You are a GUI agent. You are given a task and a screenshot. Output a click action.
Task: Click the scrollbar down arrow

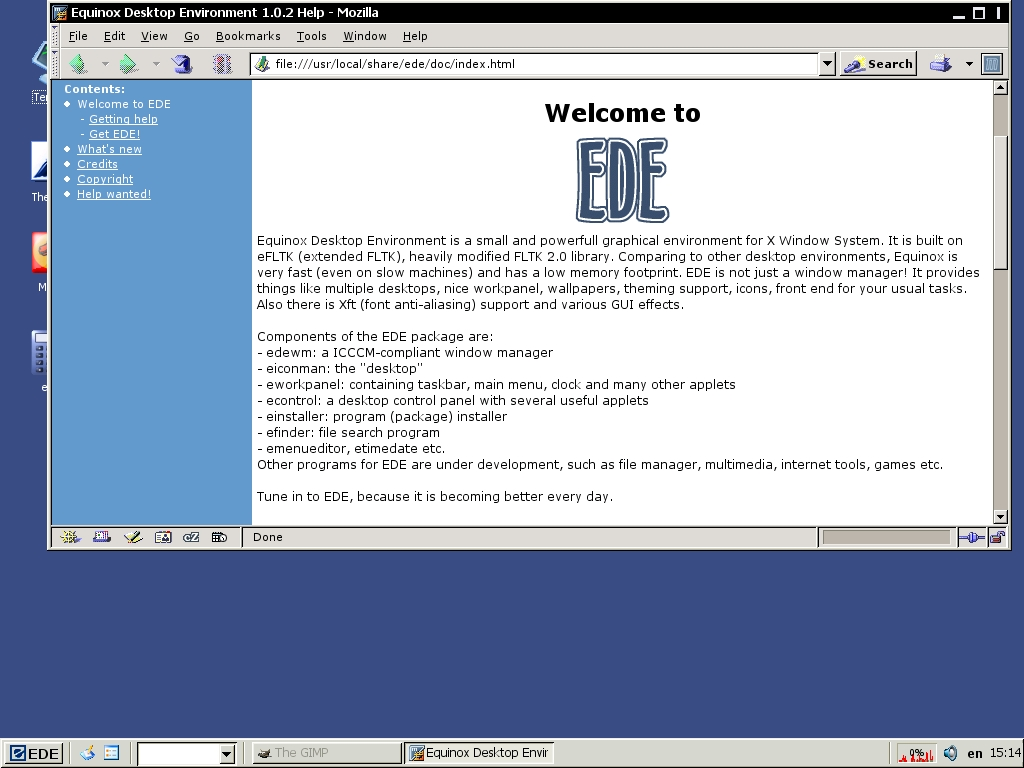1000,517
